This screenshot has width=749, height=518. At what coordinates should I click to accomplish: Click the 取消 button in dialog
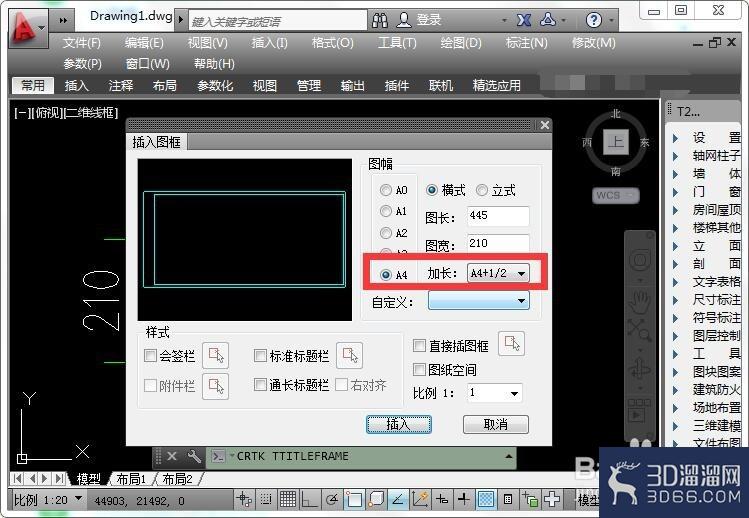pyautogui.click(x=495, y=424)
